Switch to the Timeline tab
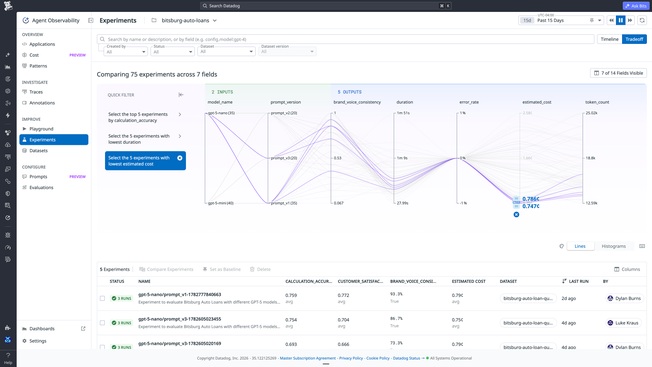The image size is (652, 367). pos(609,39)
